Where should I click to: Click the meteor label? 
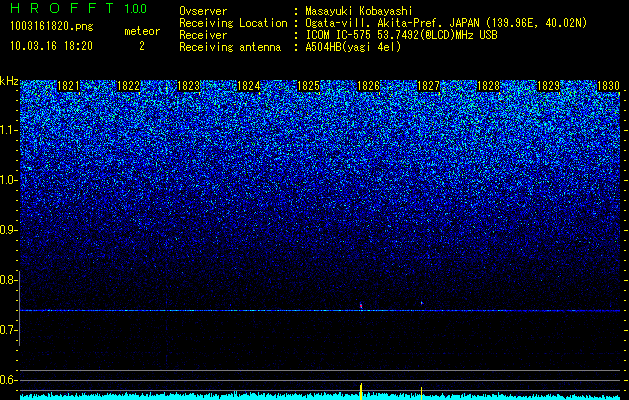142,31
